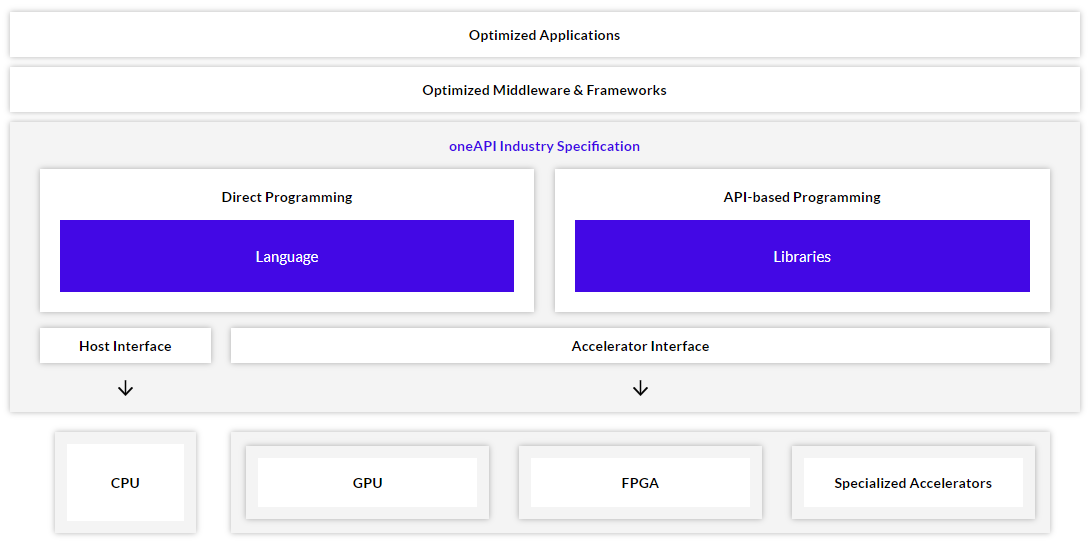This screenshot has width=1090, height=545.
Task: Click the arrow below Accelerator Interface
Action: [640, 388]
